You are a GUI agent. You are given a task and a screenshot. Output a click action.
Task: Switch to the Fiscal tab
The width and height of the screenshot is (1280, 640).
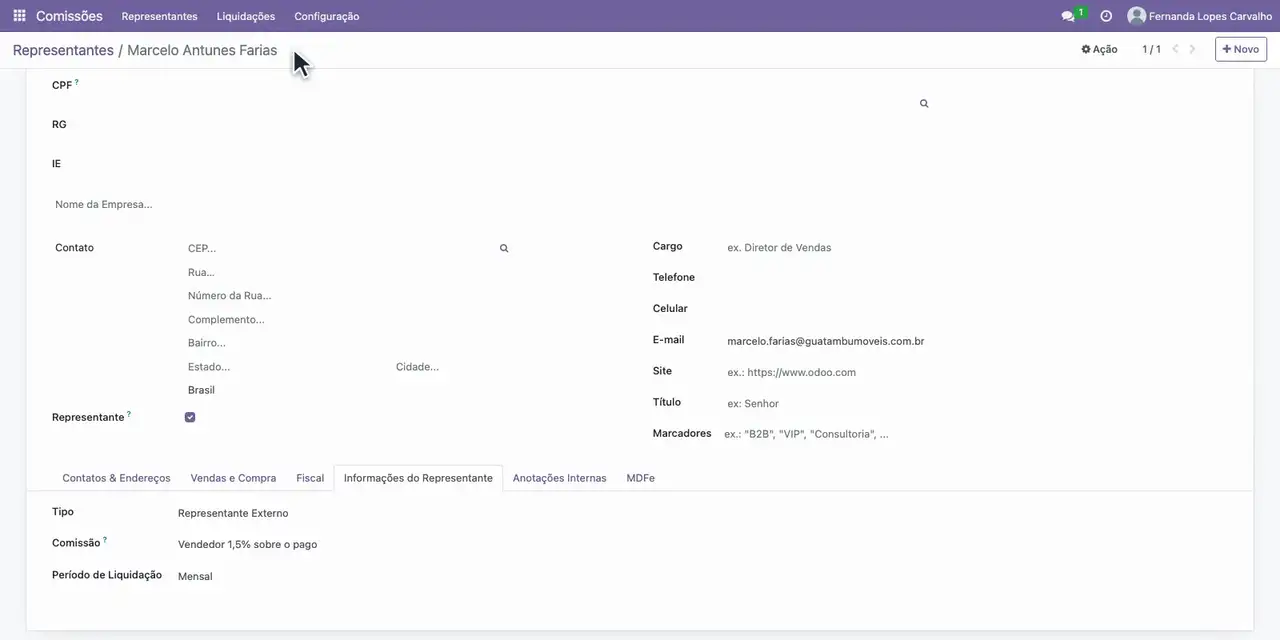pos(310,478)
